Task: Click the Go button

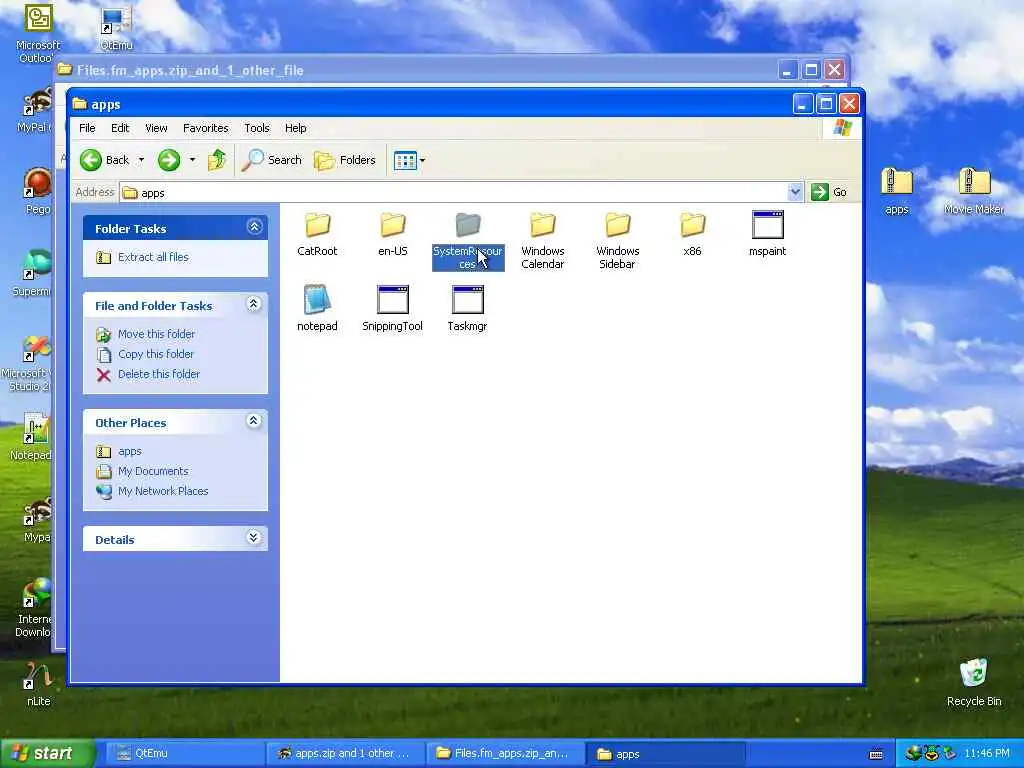Action: coord(829,192)
